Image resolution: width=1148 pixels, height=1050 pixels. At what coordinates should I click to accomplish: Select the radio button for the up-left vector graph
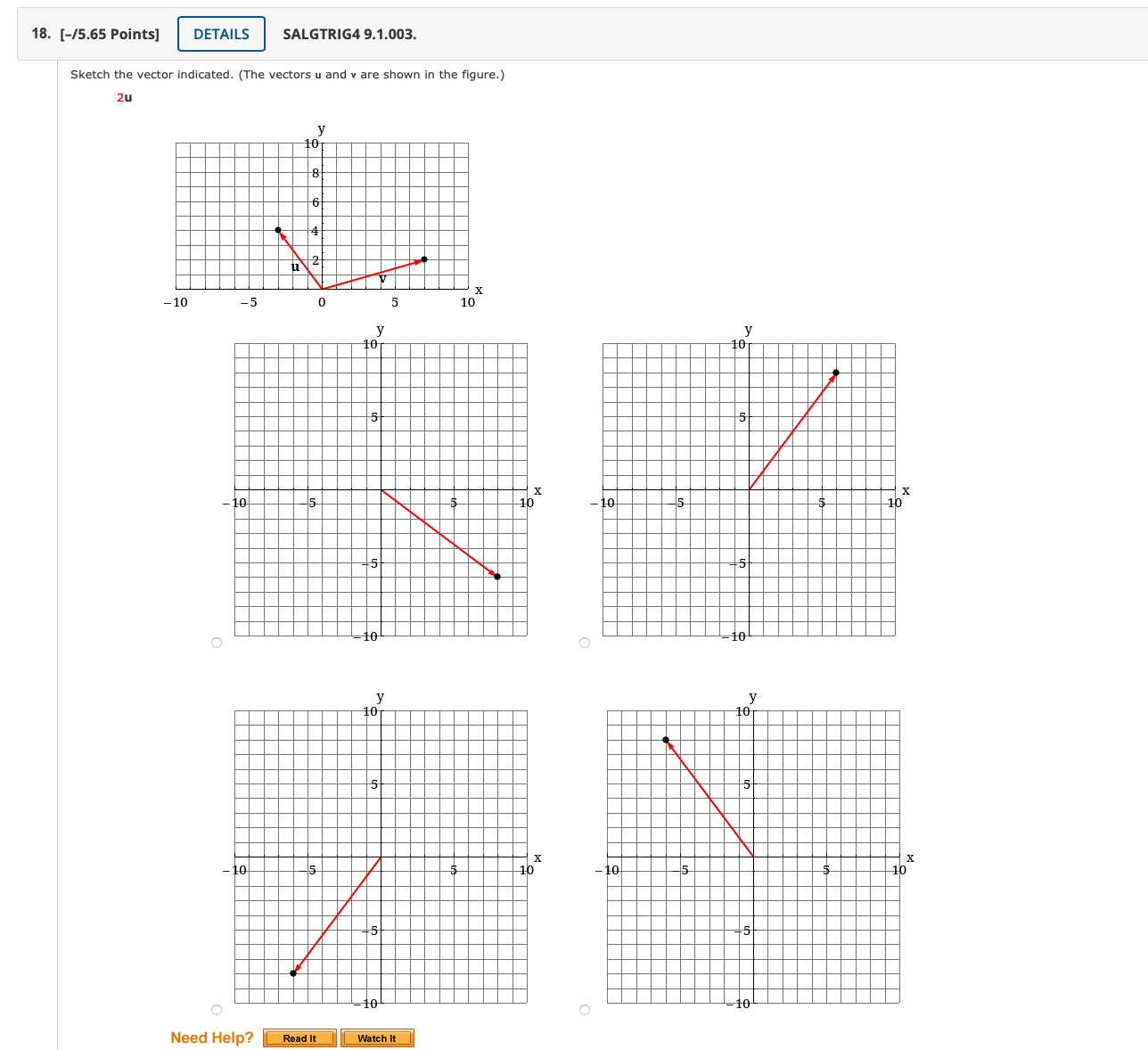point(586,1010)
